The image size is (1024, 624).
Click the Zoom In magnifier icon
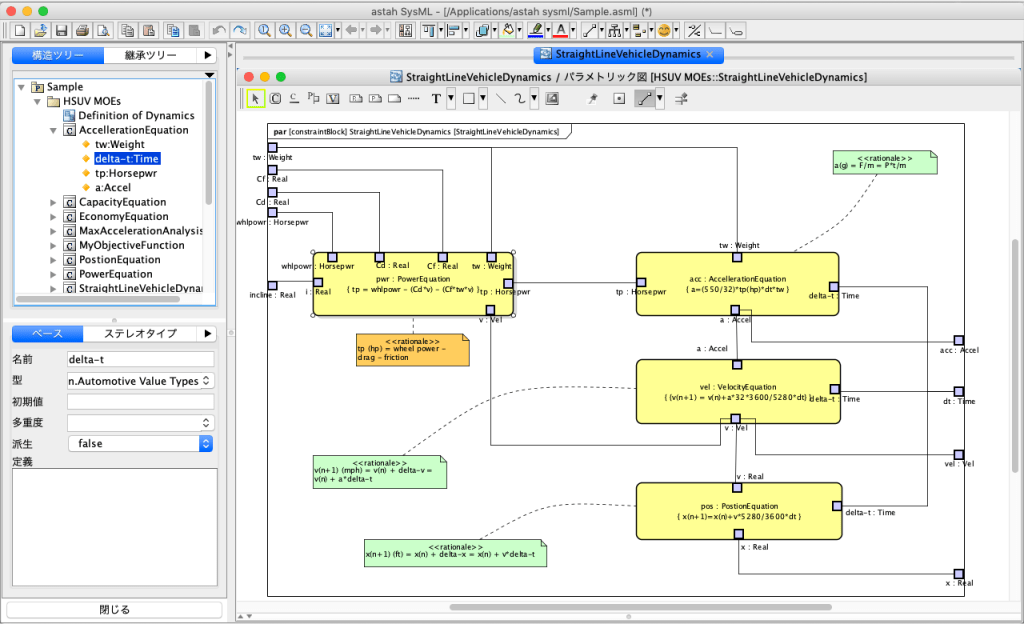click(285, 31)
